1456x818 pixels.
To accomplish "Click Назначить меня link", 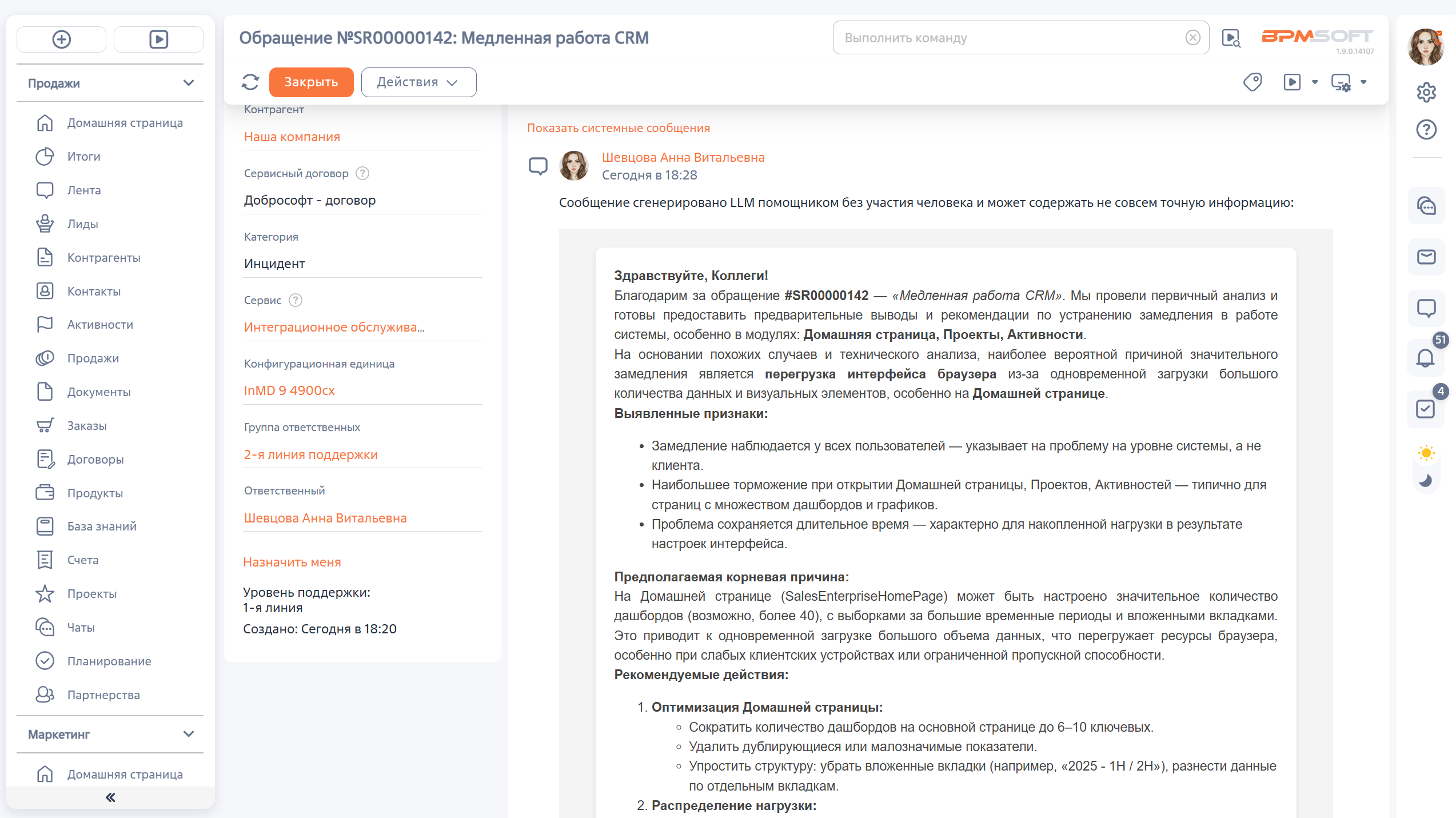I will point(292,562).
